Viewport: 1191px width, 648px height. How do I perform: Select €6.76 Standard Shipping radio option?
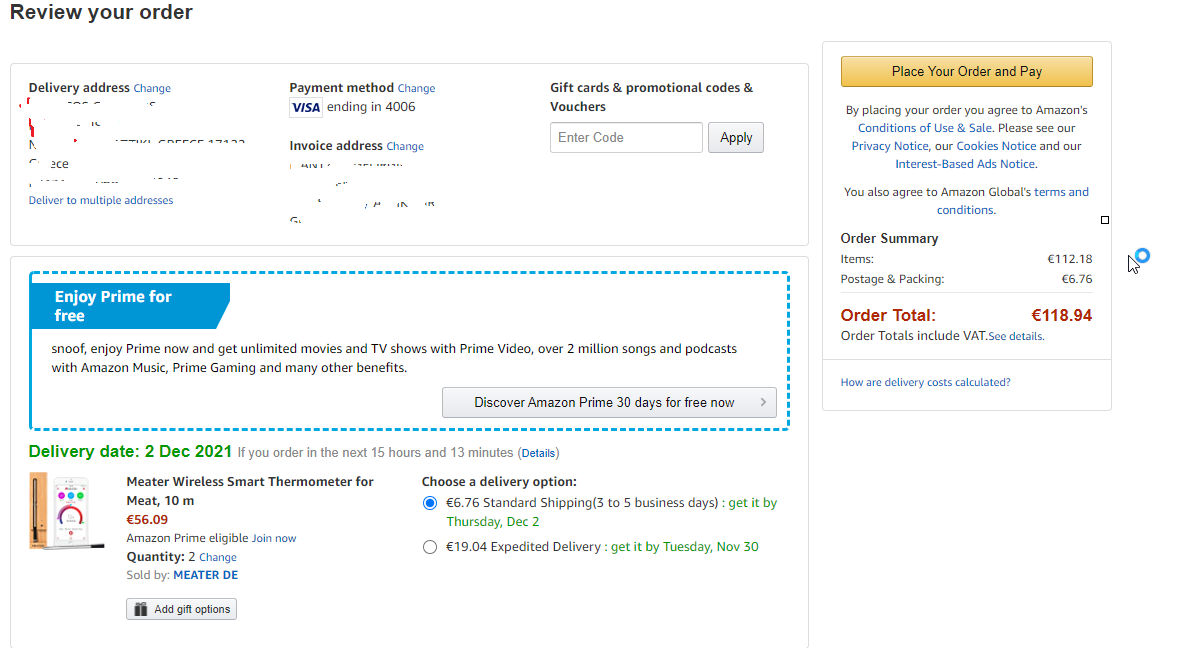[430, 503]
